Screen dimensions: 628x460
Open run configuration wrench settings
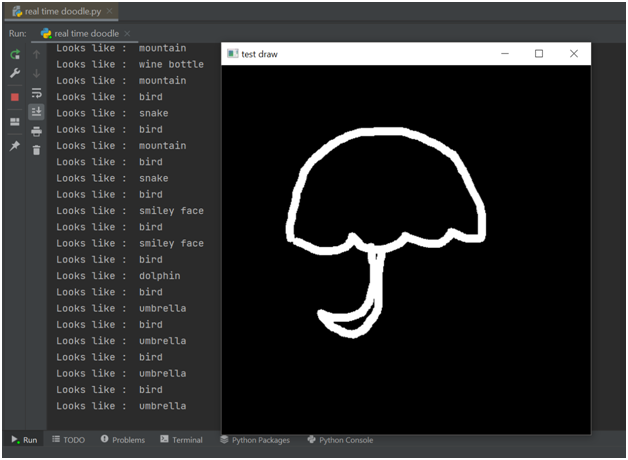click(x=15, y=73)
